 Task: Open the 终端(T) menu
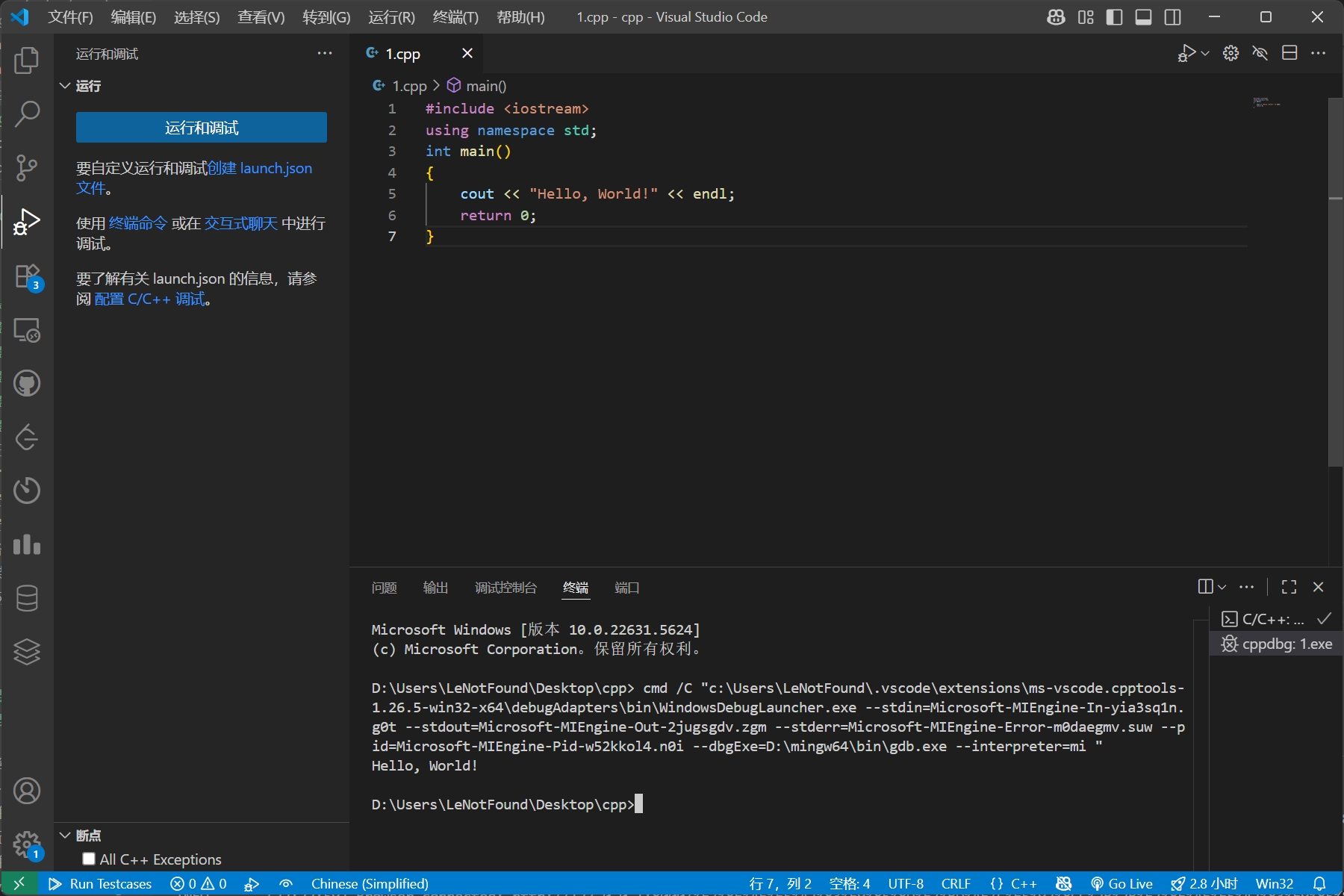(455, 17)
